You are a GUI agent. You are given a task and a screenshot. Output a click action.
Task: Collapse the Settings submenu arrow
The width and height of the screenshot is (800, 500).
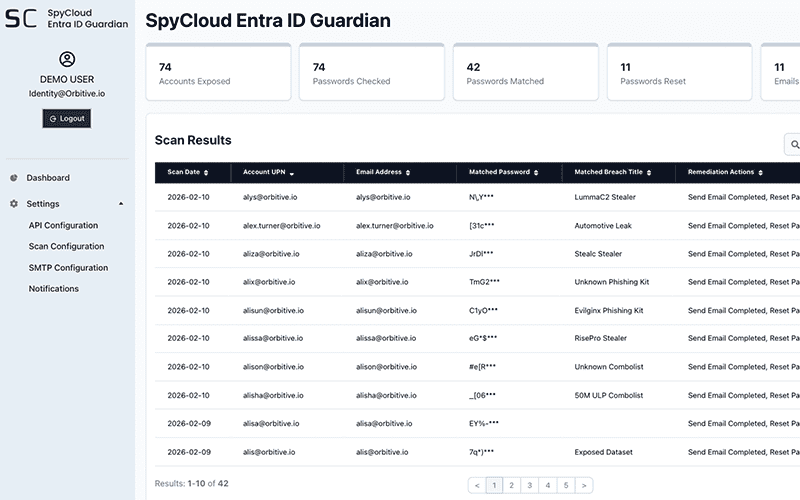pyautogui.click(x=121, y=204)
